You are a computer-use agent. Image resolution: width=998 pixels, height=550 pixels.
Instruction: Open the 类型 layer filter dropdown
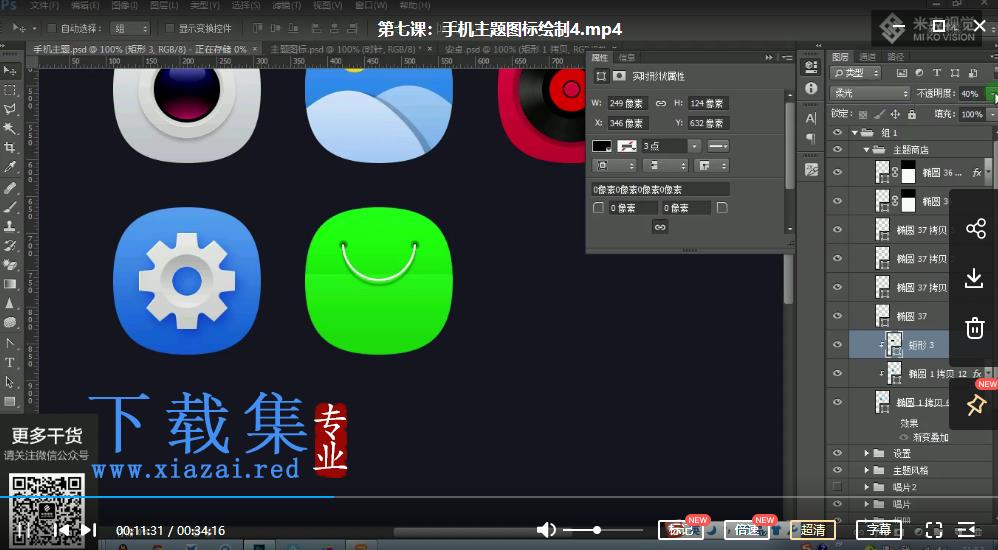pos(855,73)
